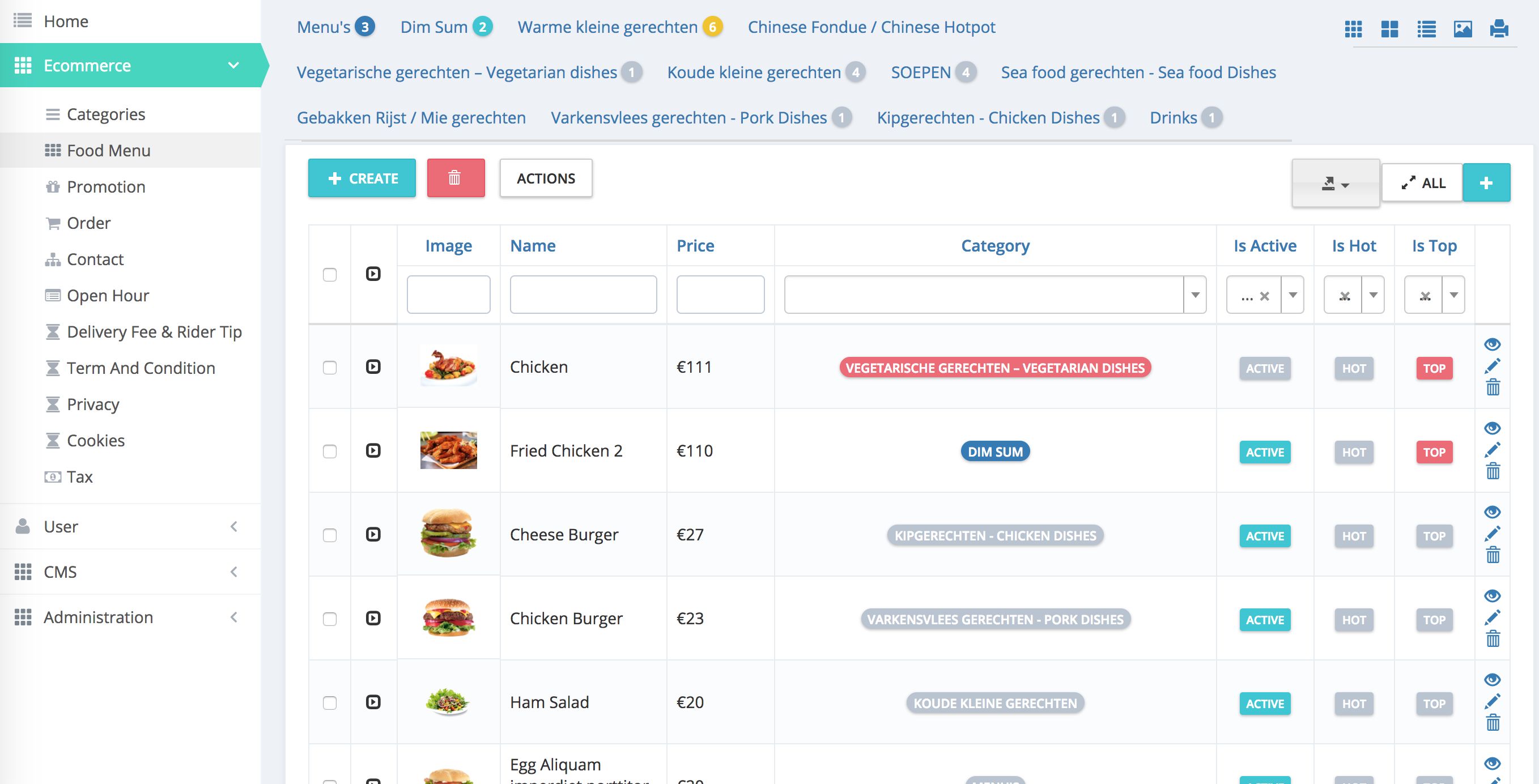Delete Ham Salad via trash icon
The image size is (1539, 784).
[1493, 722]
